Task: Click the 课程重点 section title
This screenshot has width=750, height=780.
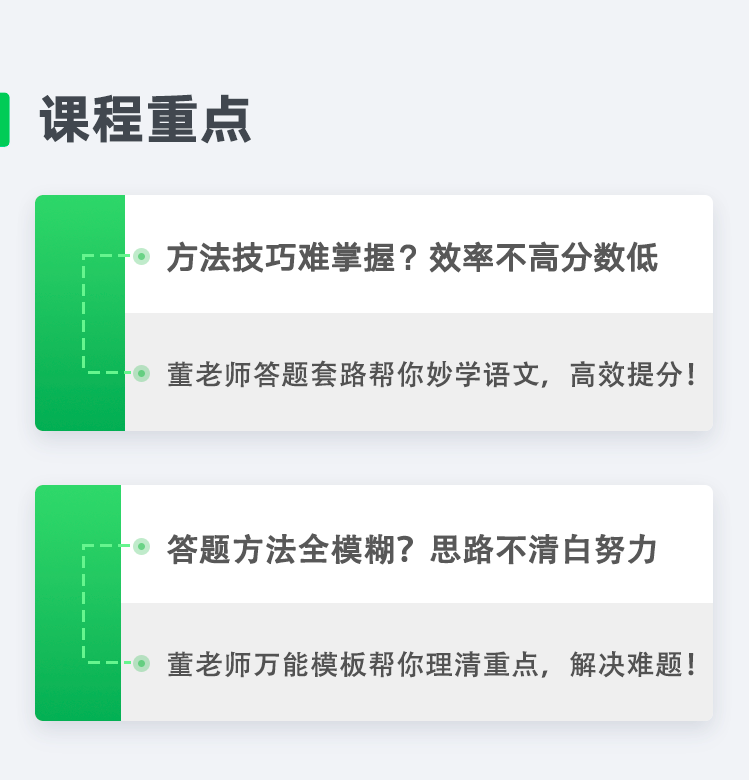Action: (146, 121)
